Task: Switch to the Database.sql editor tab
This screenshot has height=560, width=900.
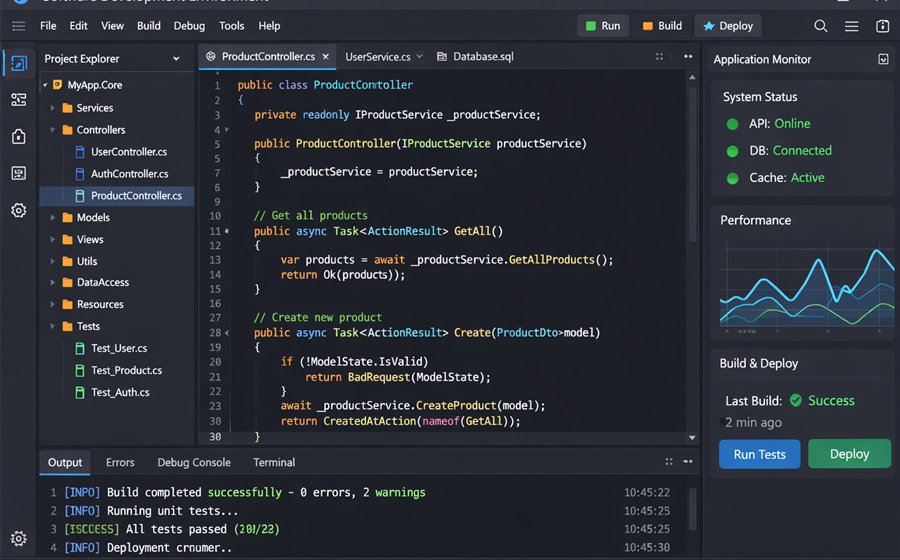Action: pos(475,57)
